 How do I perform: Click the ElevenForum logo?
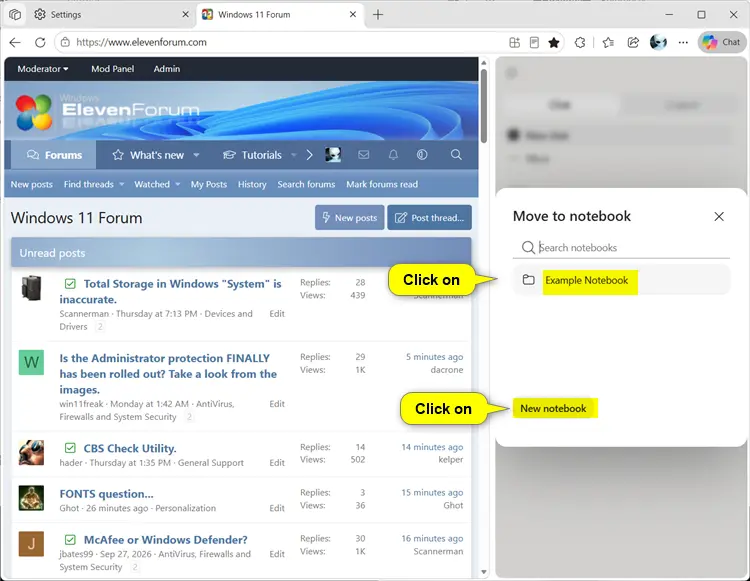(x=107, y=111)
